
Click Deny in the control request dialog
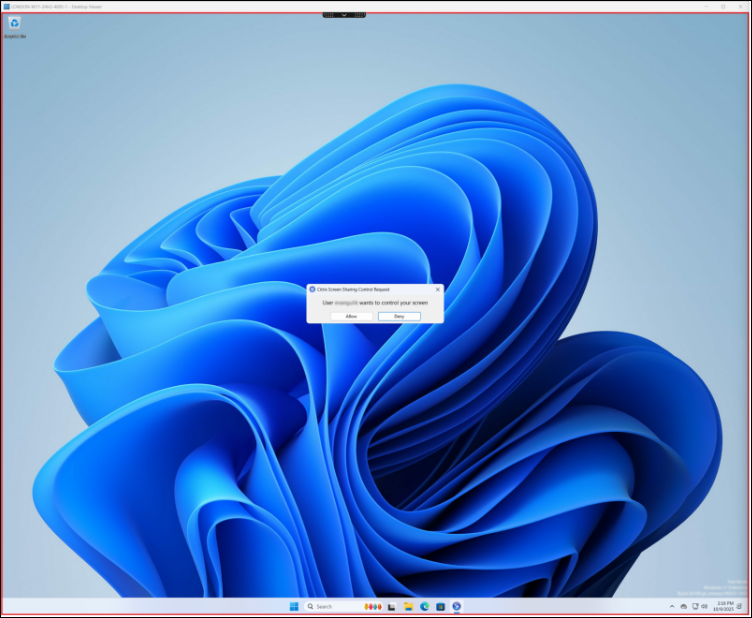click(399, 316)
